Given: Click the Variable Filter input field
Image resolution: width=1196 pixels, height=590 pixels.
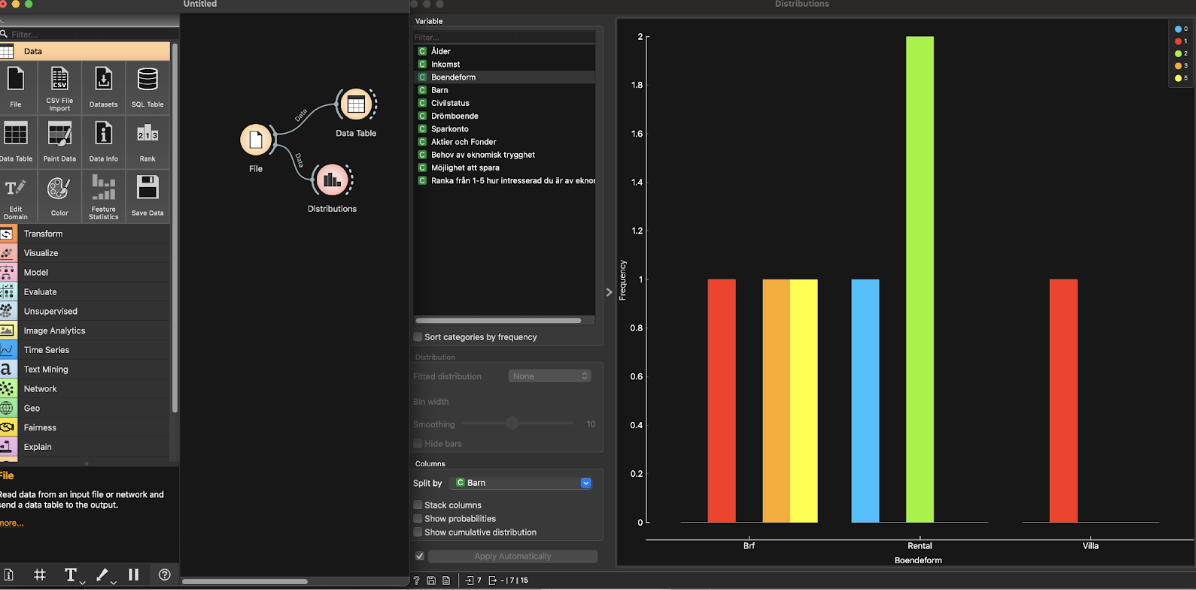Looking at the screenshot, I should tap(504, 37).
